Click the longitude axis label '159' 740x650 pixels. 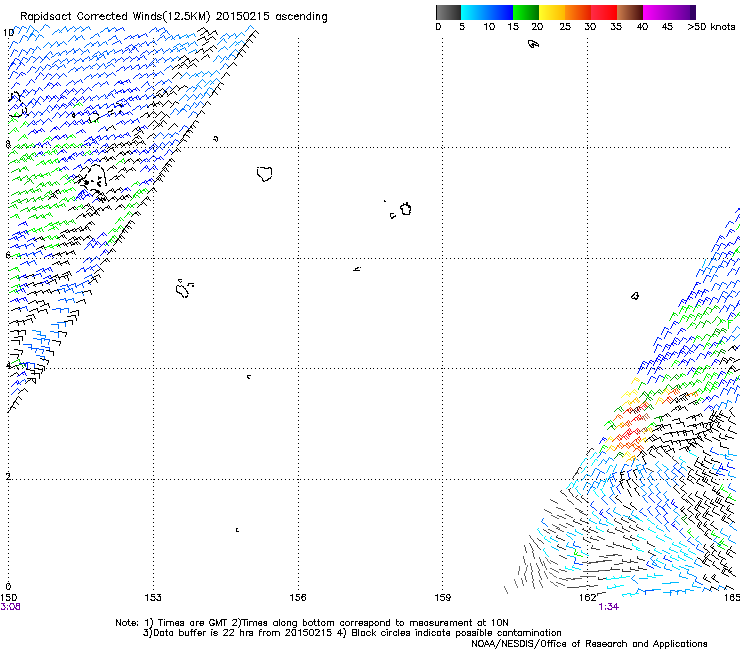pyautogui.click(x=443, y=598)
